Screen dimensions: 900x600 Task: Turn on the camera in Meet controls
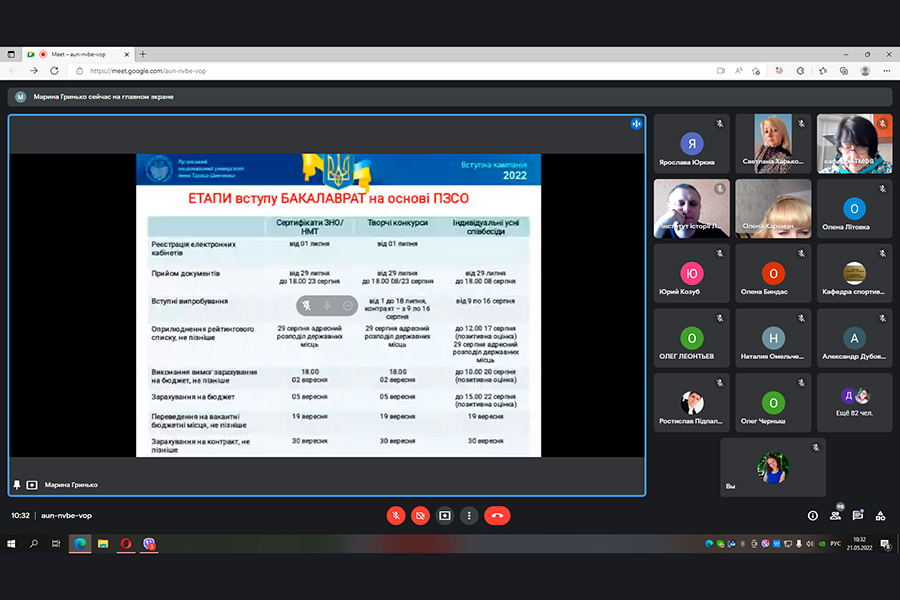[x=420, y=516]
